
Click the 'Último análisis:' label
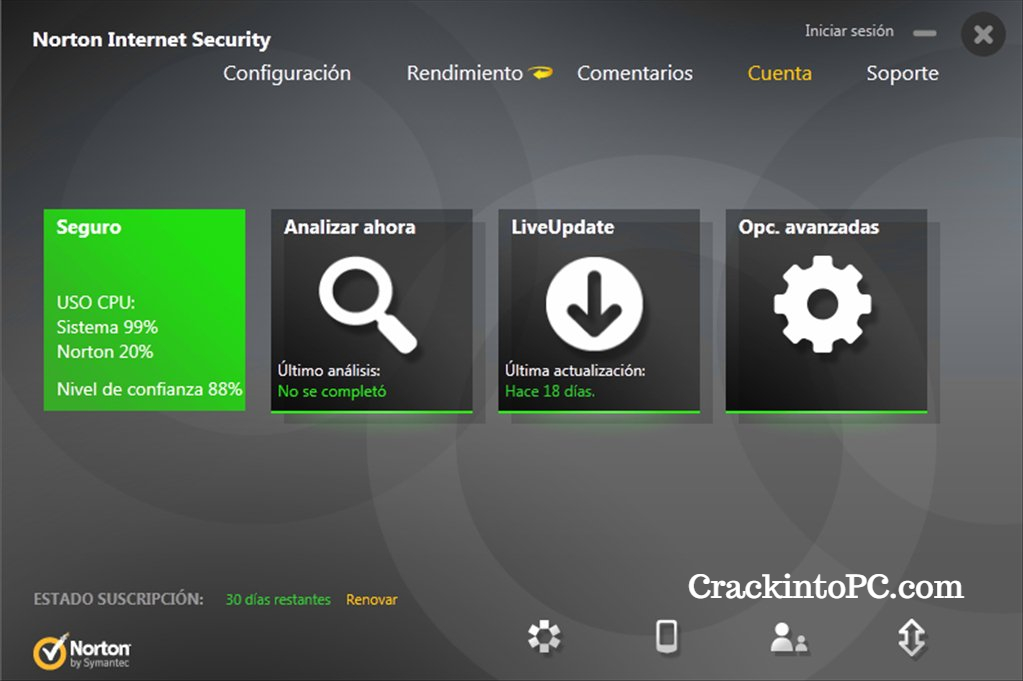tap(329, 371)
